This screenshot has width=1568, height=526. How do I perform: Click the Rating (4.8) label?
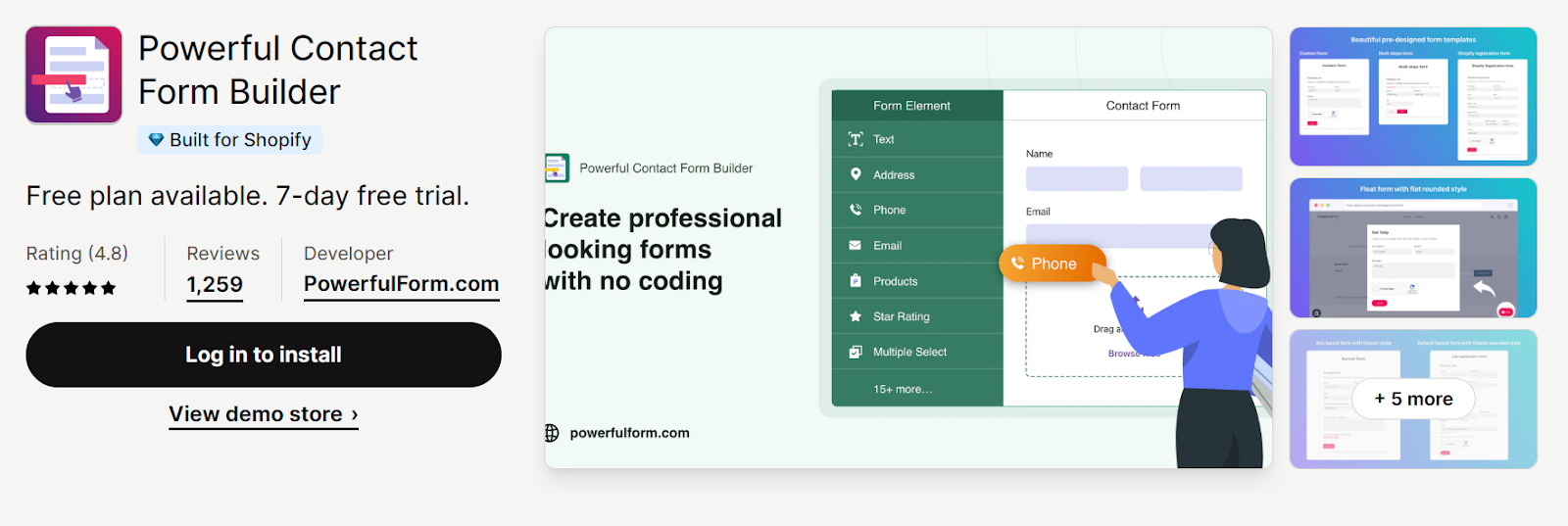(77, 254)
